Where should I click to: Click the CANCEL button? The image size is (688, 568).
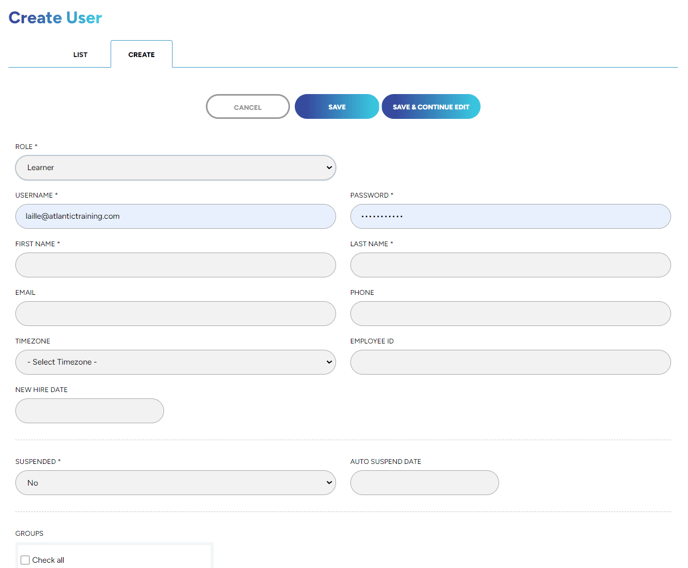(247, 107)
